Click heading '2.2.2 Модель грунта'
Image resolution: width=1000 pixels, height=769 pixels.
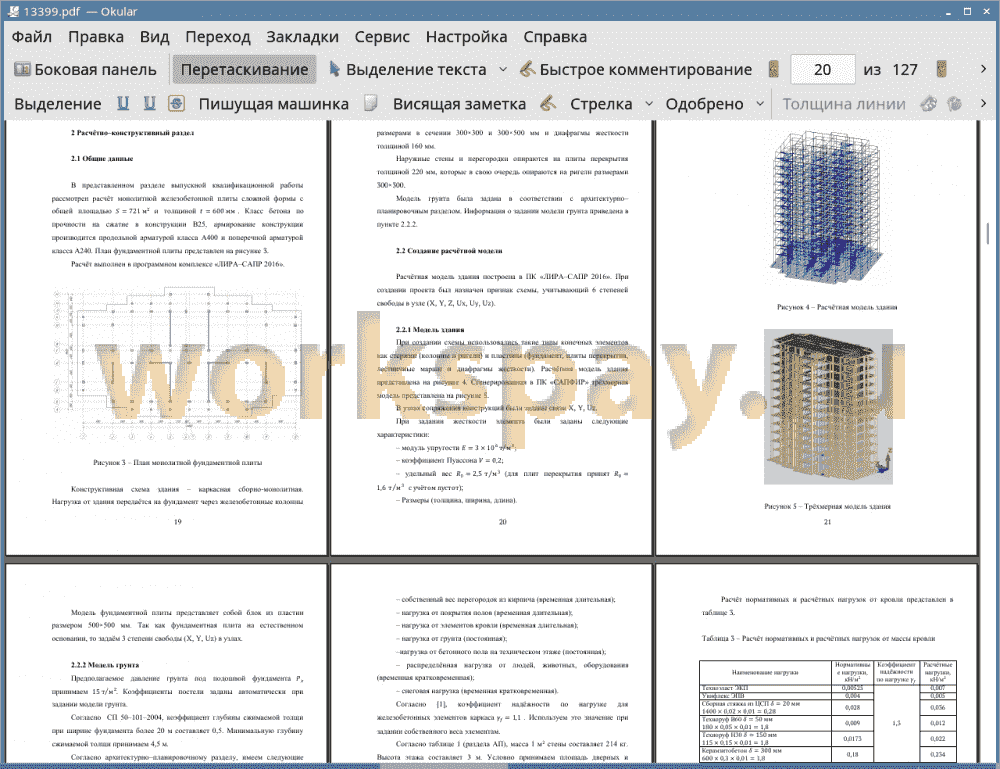[x=105, y=664]
